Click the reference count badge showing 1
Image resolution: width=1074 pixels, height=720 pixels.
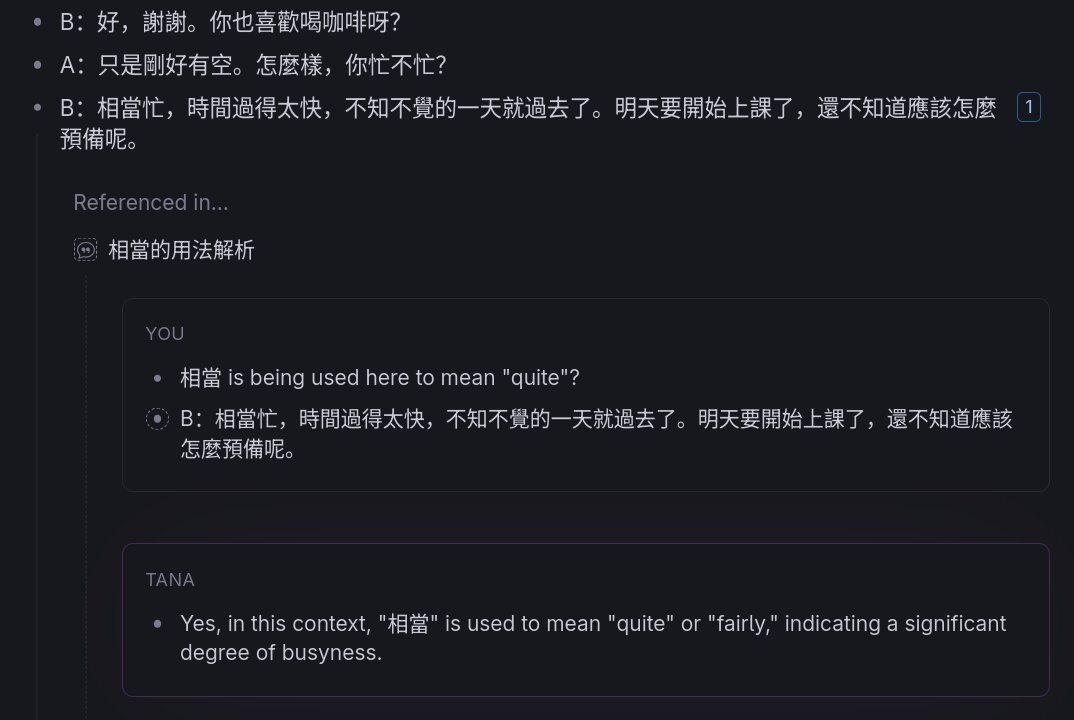[x=1029, y=107]
